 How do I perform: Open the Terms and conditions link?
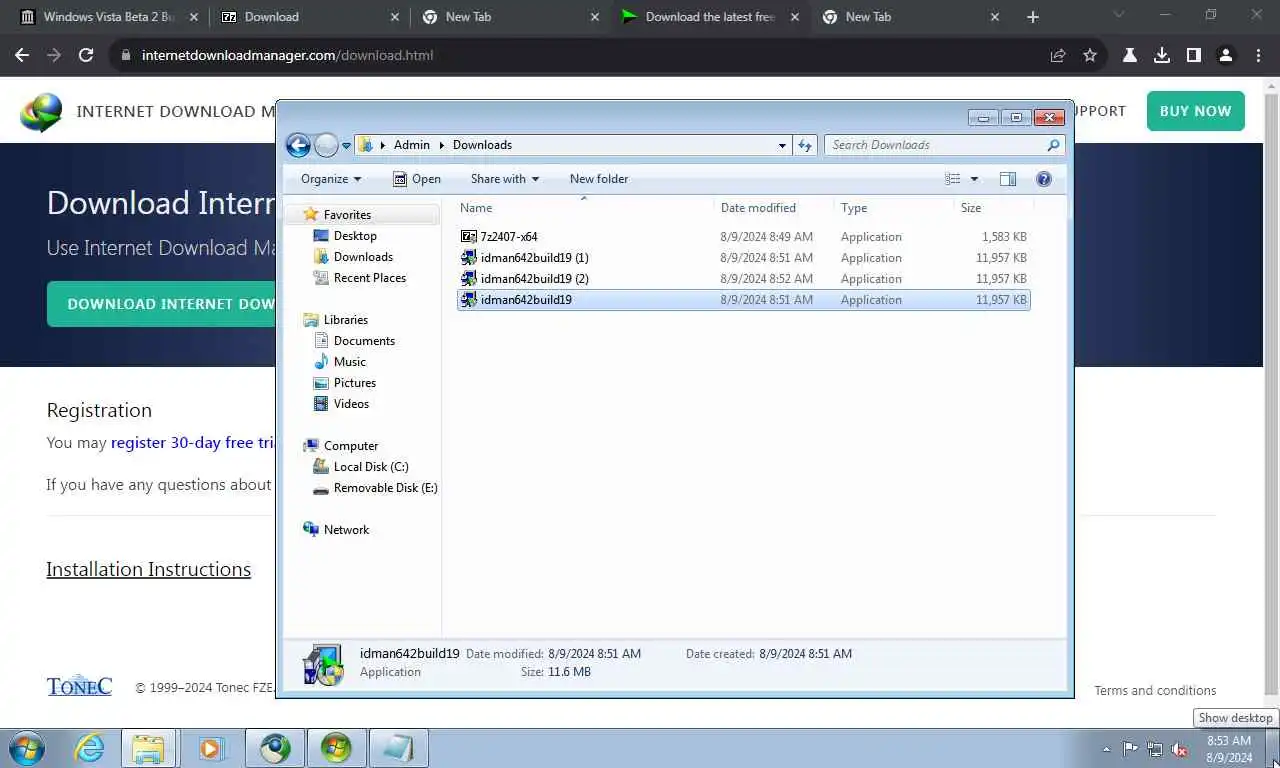(1155, 690)
